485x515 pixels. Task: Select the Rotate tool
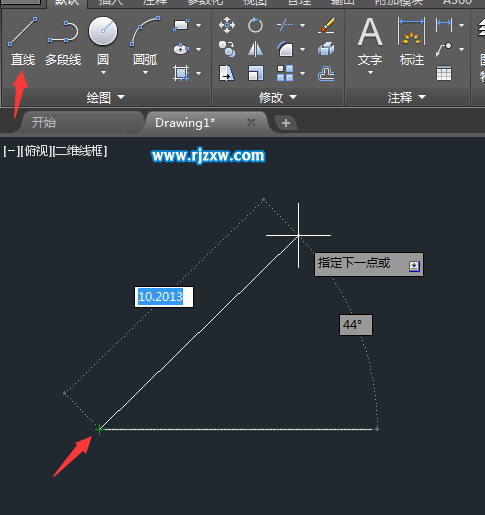[255, 25]
